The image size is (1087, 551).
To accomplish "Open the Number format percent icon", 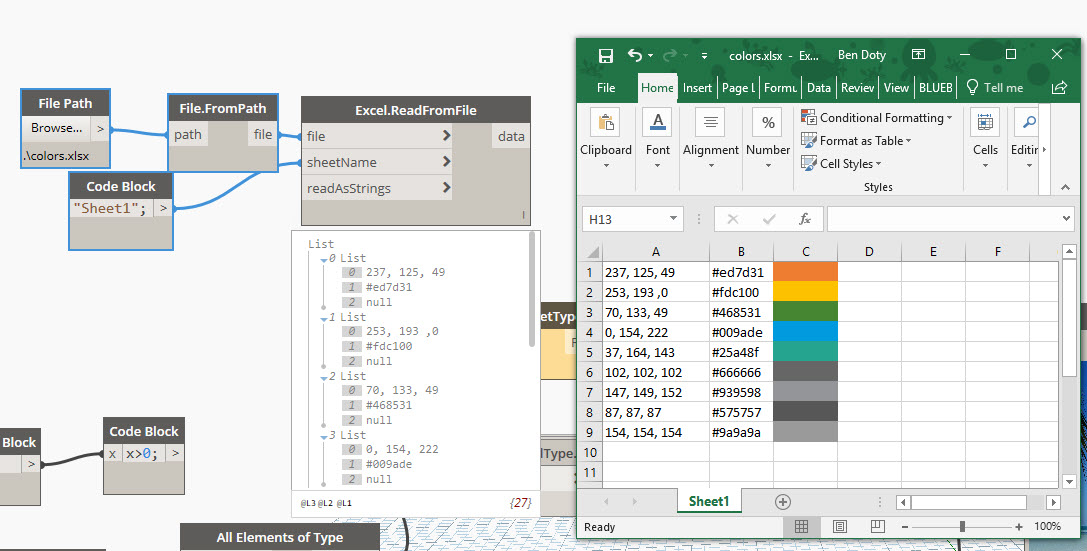I will click(x=768, y=123).
